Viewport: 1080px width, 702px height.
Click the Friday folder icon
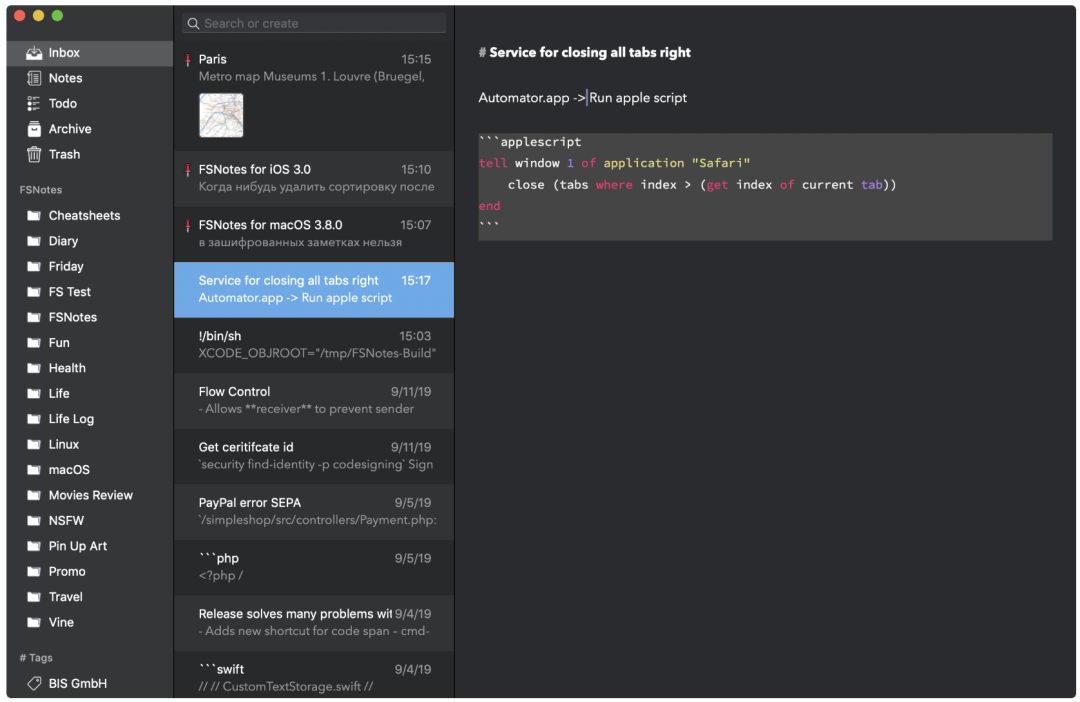coord(34,267)
